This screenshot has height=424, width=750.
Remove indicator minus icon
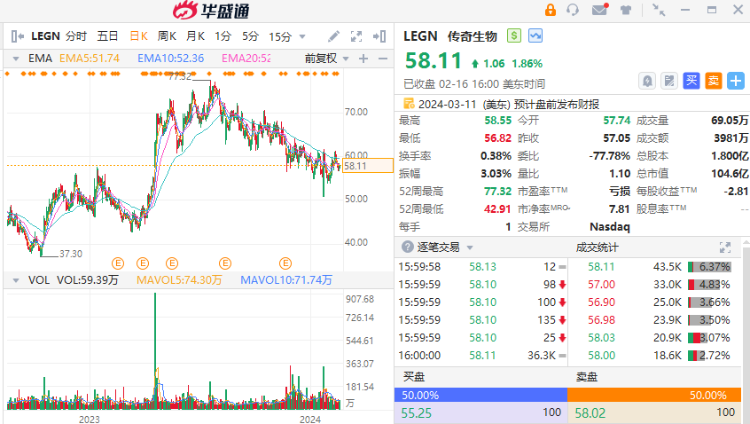383,58
